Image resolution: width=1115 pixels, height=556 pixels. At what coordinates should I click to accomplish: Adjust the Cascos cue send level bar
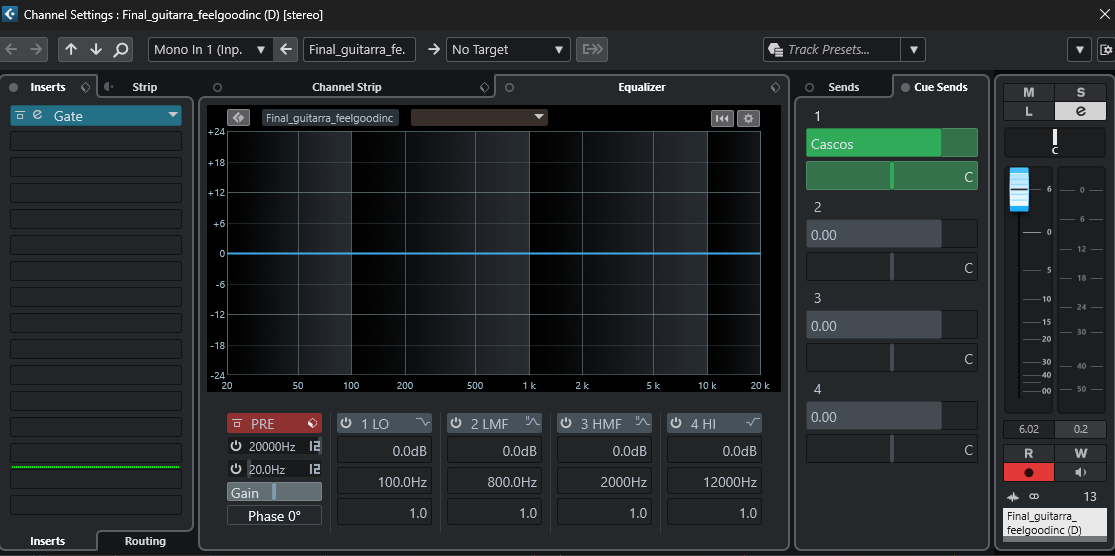[x=892, y=143]
